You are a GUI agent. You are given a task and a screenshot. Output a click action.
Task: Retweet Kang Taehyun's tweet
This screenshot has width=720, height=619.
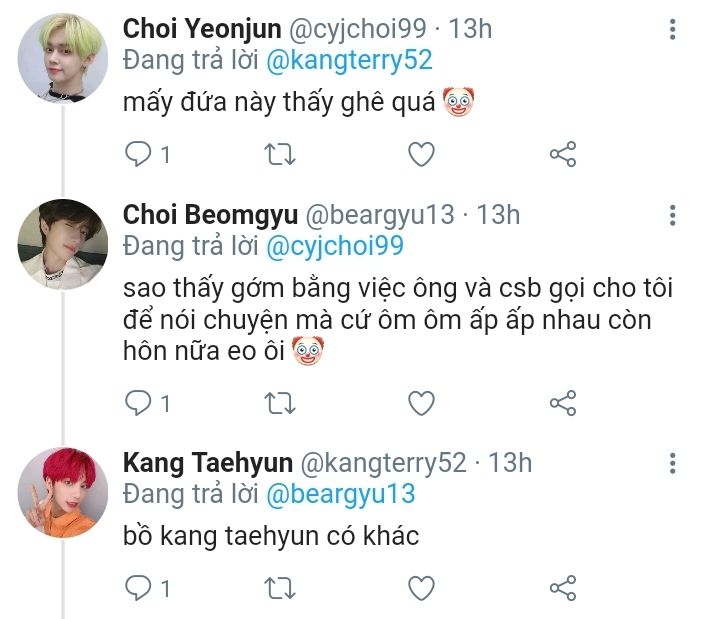pyautogui.click(x=282, y=587)
